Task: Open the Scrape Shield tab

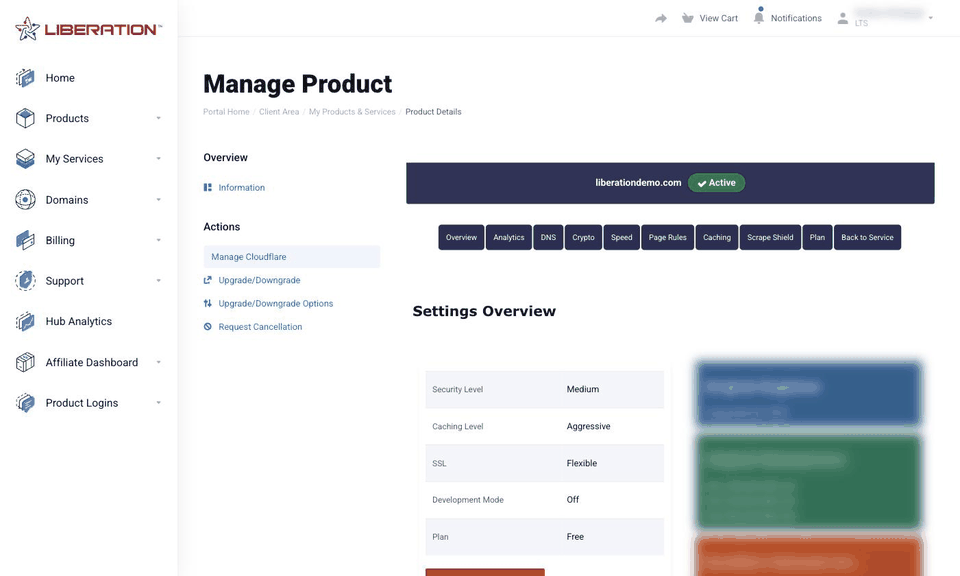Action: pos(770,238)
